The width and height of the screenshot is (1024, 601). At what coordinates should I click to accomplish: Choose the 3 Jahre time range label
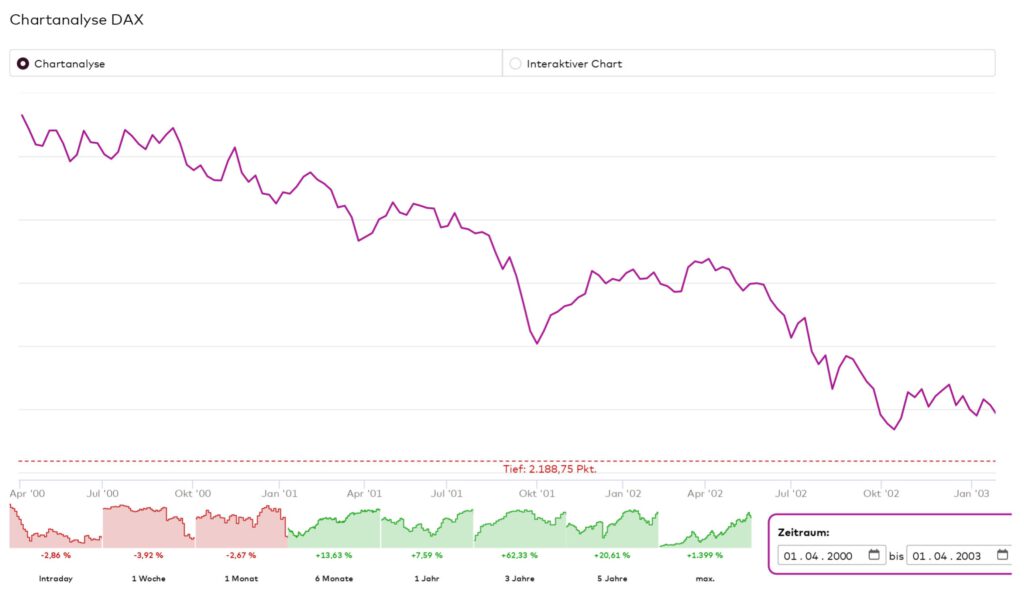click(x=520, y=579)
